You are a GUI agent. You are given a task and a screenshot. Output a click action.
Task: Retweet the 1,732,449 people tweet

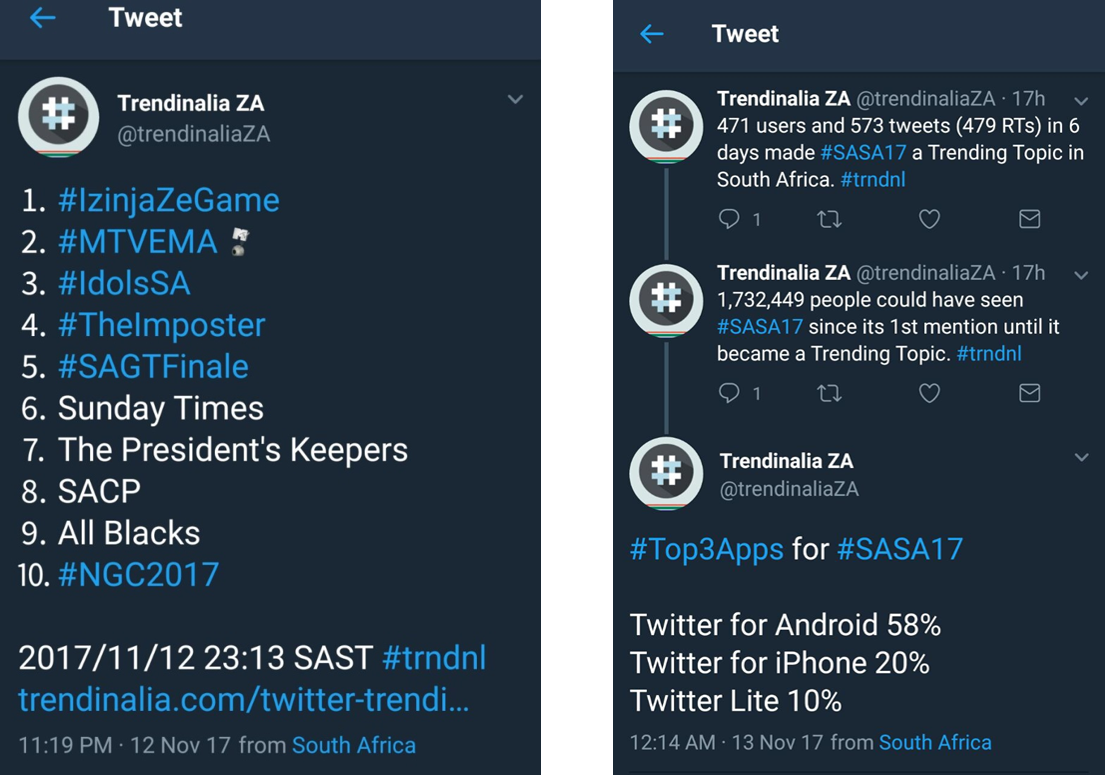(829, 393)
